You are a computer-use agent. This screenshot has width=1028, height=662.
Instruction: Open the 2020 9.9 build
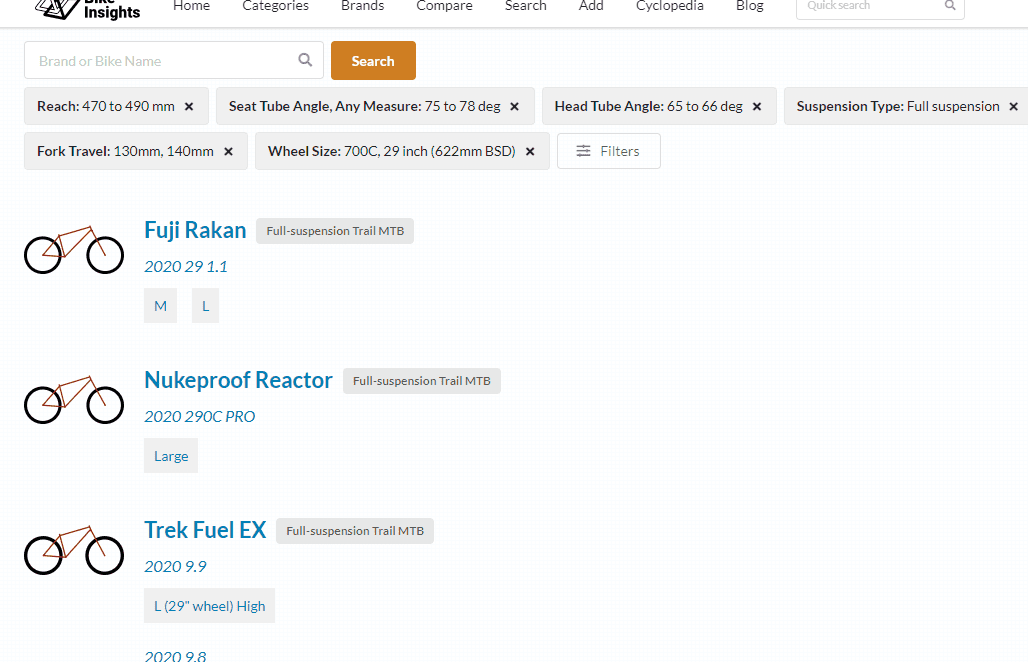(175, 567)
